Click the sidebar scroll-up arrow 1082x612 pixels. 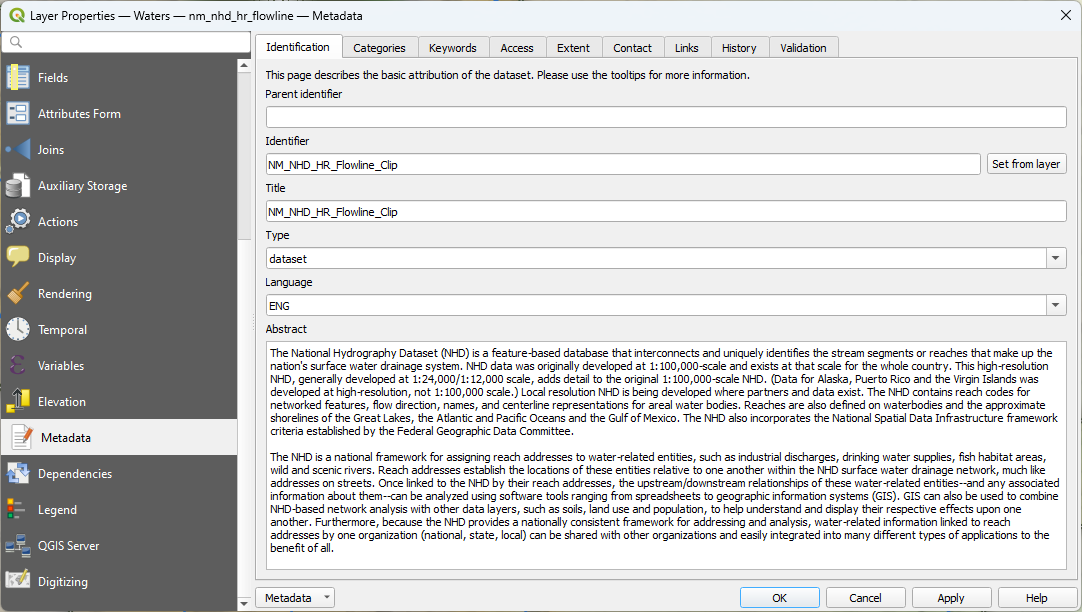tap(244, 66)
